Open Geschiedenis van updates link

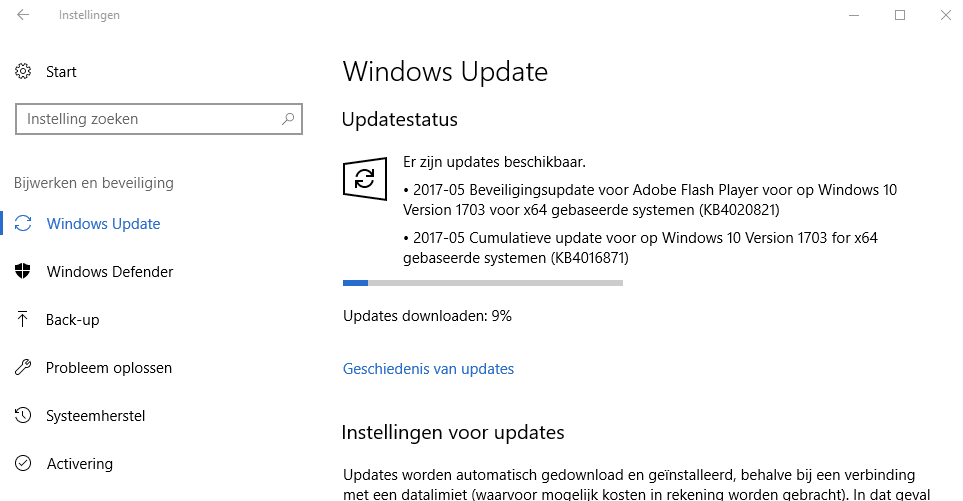[x=428, y=369]
